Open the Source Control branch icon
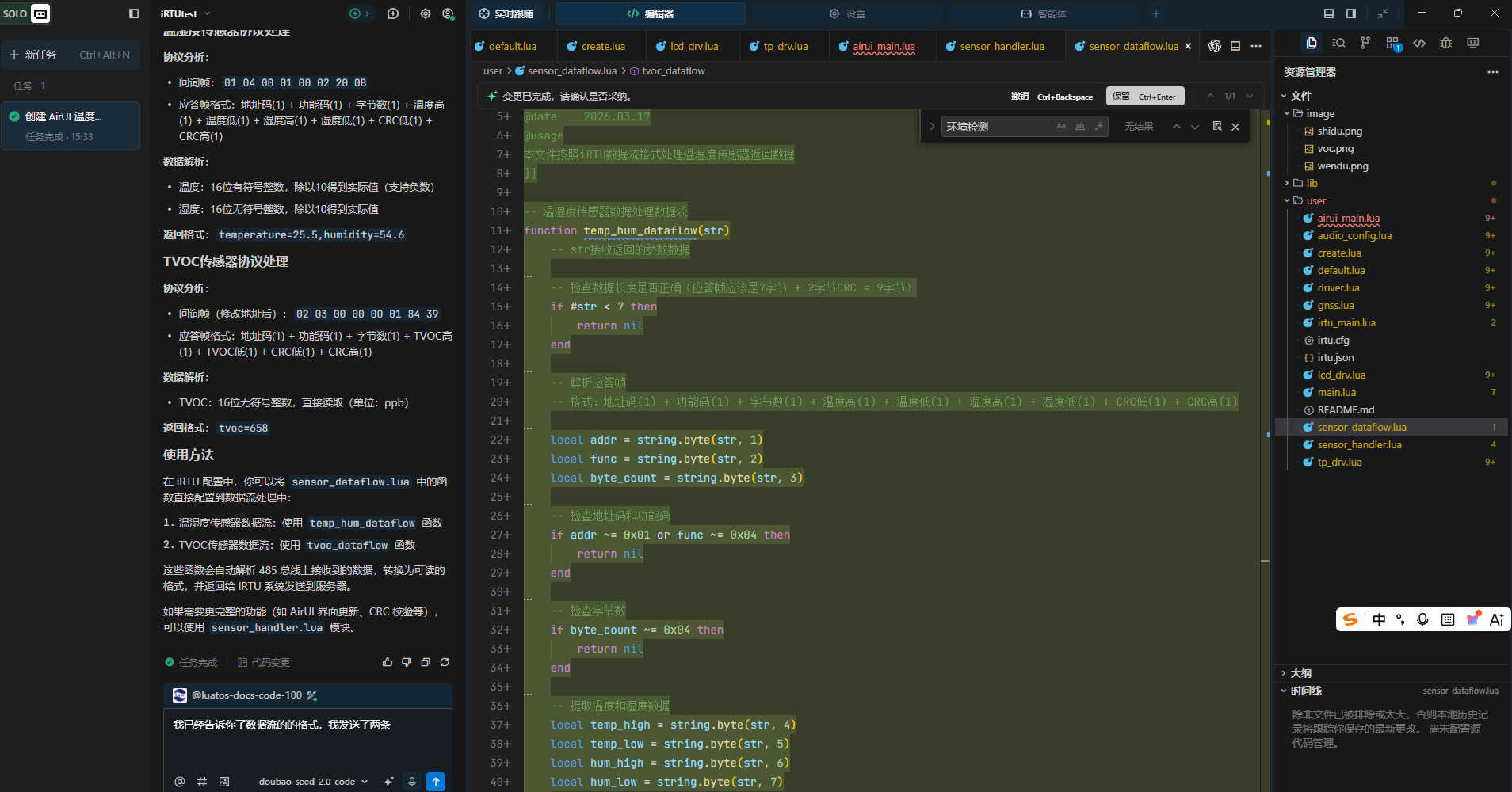The image size is (1512, 792). tap(1365, 43)
